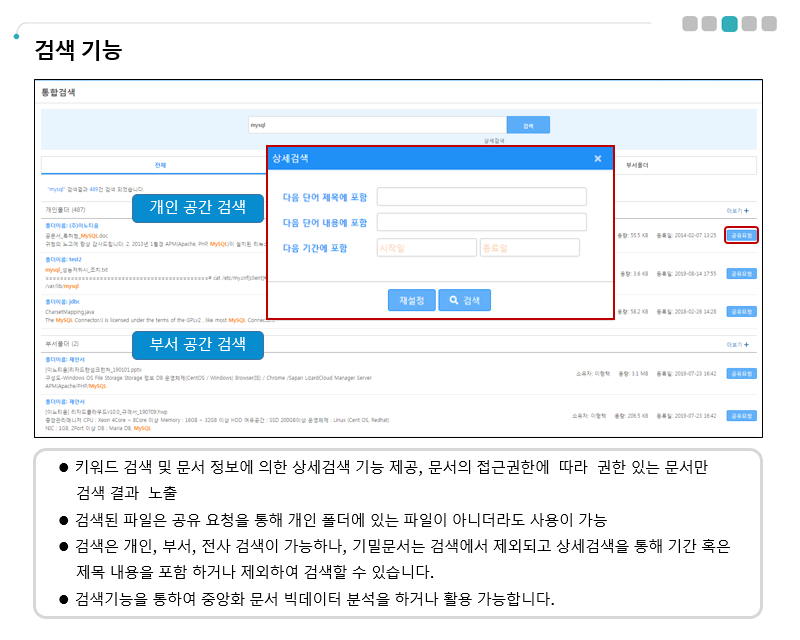Screen dimensions: 800x640
Task: Click the red-outlined 공유요청 button
Action: click(741, 236)
